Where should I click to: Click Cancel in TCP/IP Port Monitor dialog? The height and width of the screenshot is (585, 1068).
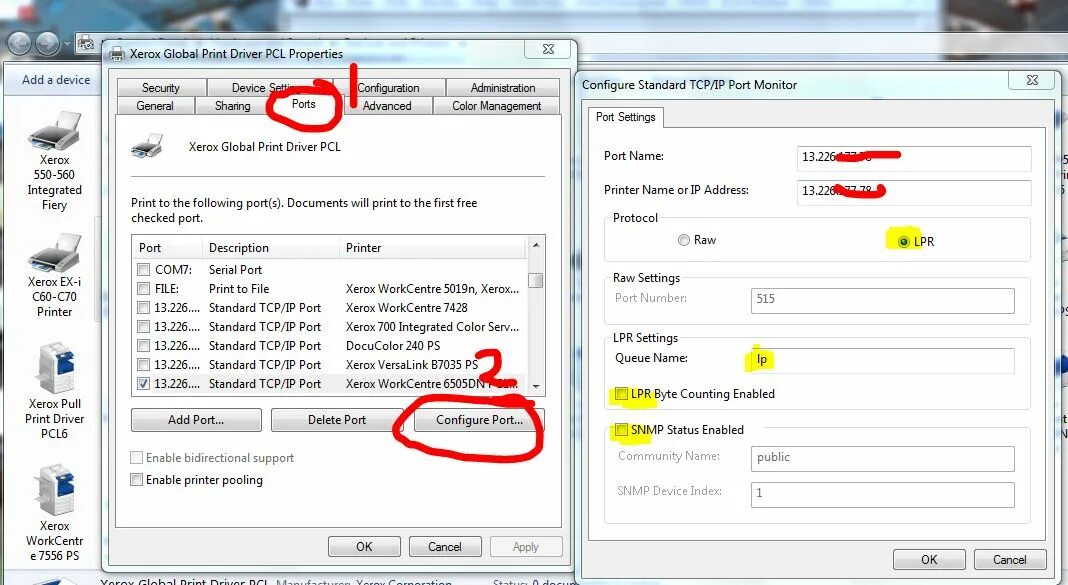(x=1009, y=560)
